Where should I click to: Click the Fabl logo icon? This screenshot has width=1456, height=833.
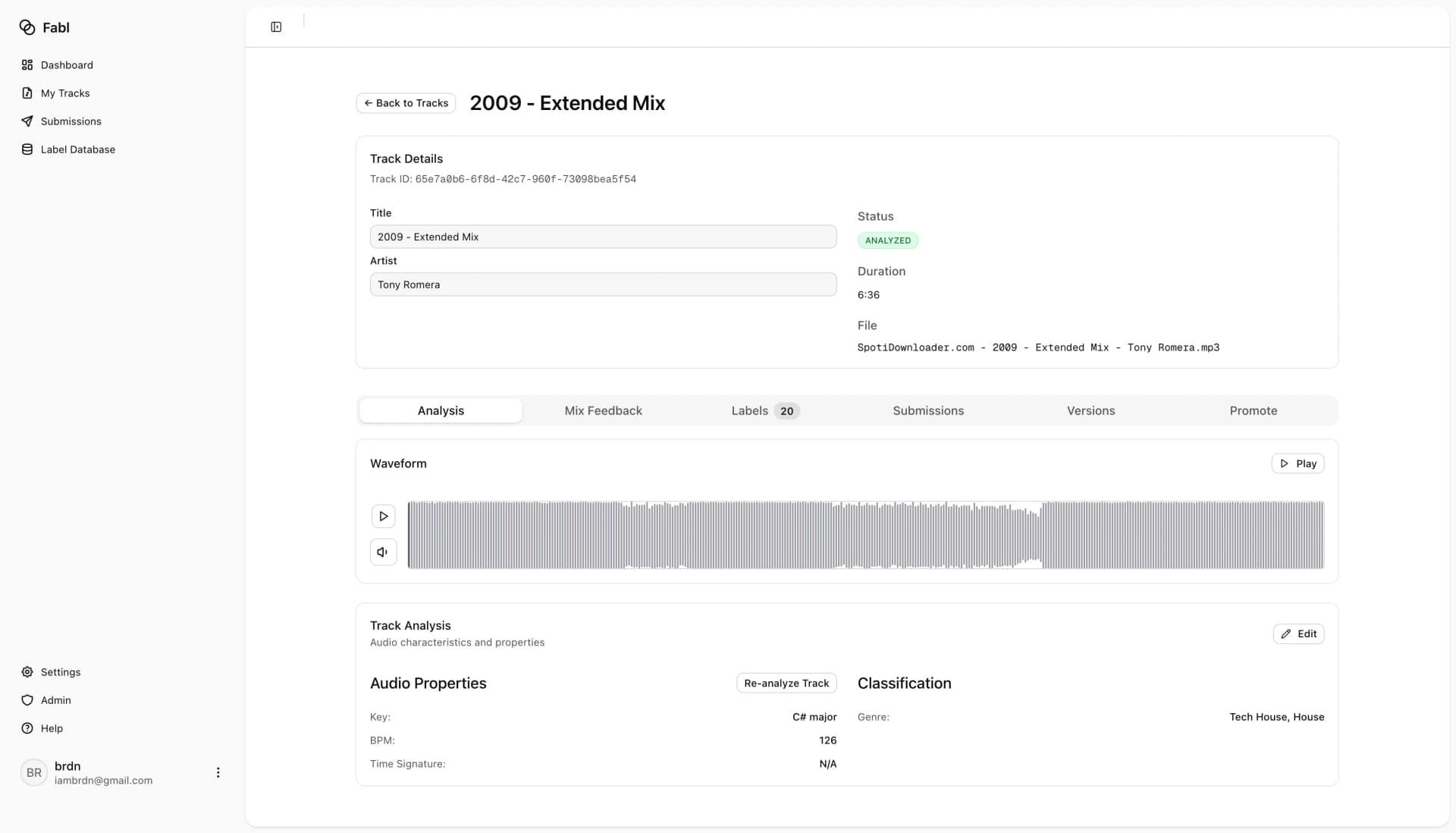click(27, 27)
